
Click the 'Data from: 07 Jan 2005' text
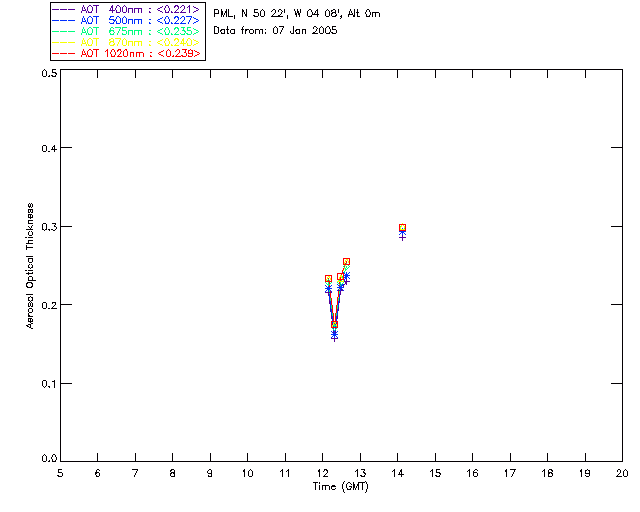[276, 31]
